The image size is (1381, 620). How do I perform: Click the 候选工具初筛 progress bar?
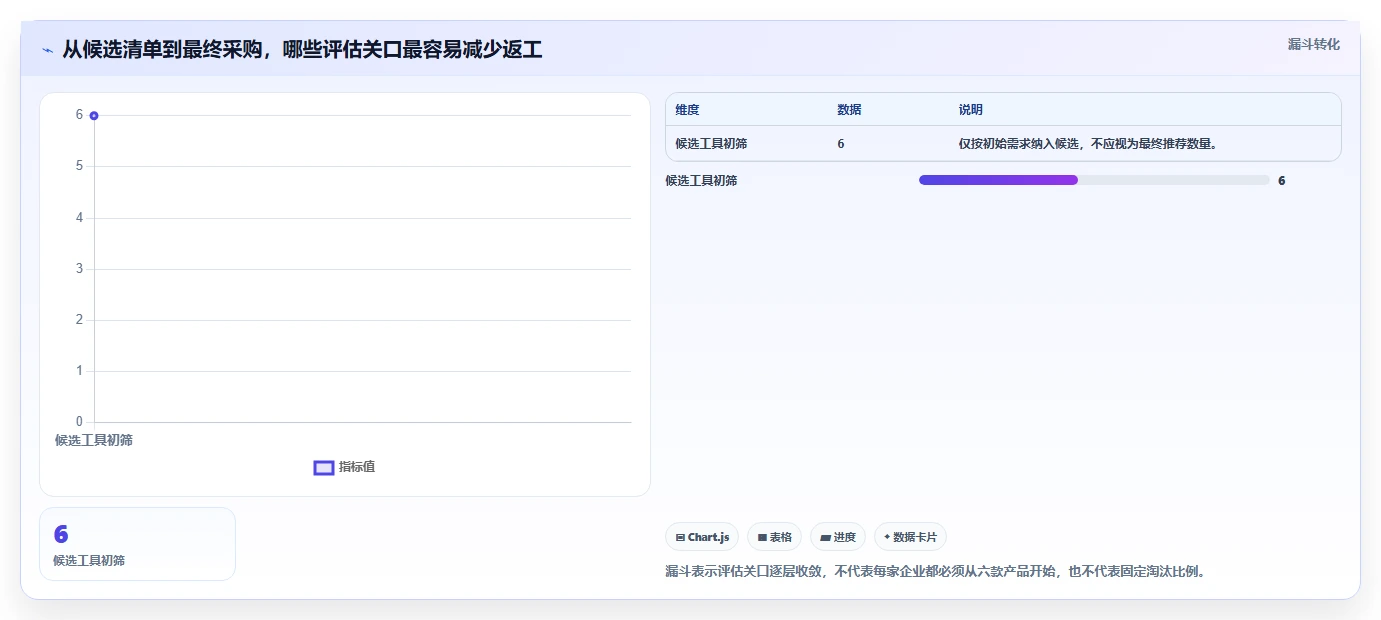(x=1094, y=180)
